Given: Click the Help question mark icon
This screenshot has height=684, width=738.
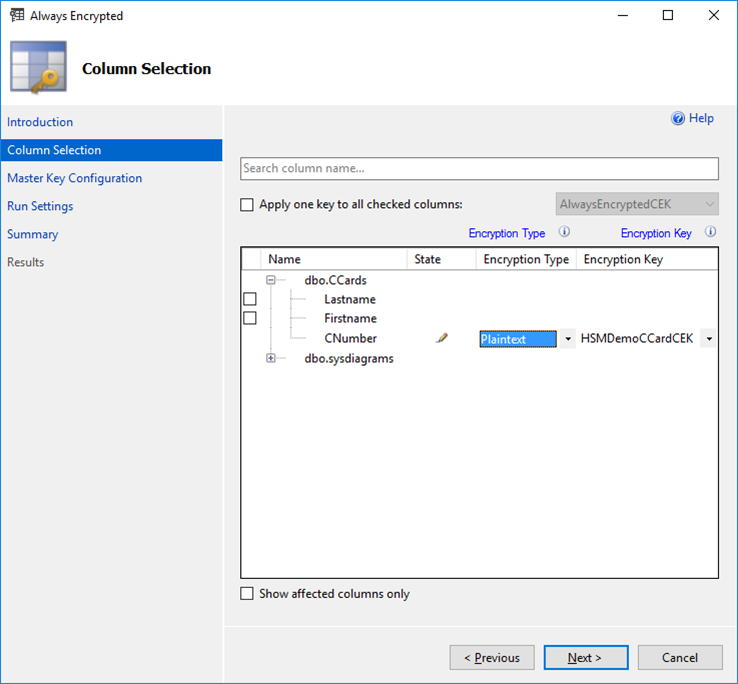Looking at the screenshot, I should (678, 119).
